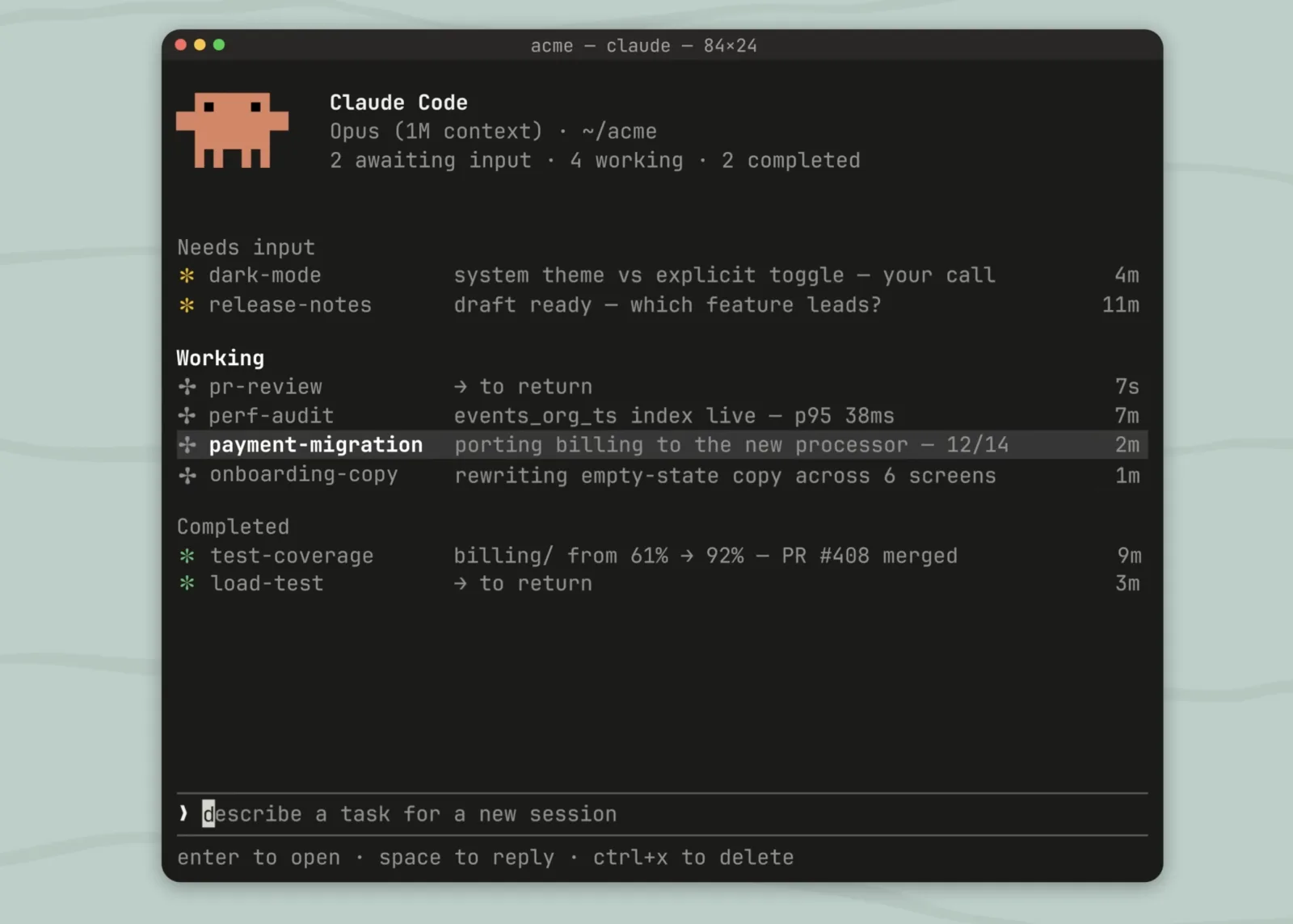Click the yellow asterisk beside dark-mode
Image resolution: width=1293 pixels, height=924 pixels.
coord(187,275)
